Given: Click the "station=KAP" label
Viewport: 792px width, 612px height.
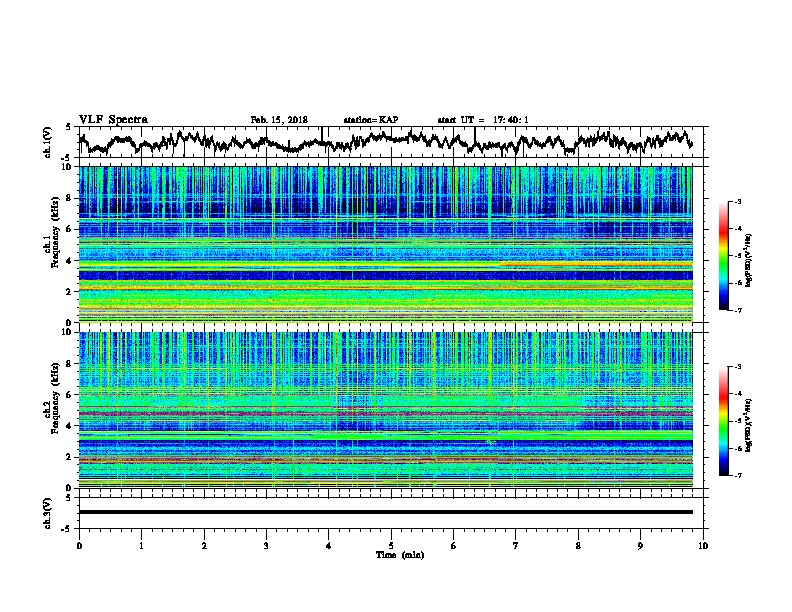Looking at the screenshot, I should pos(371,120).
